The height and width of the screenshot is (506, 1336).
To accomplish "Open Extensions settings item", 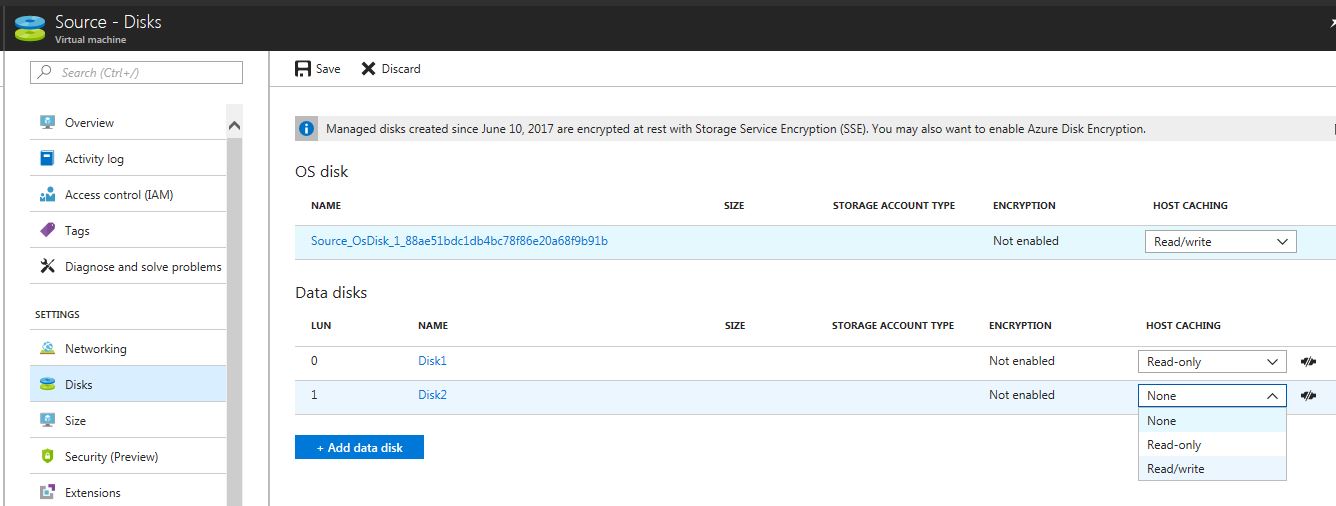I will pyautogui.click(x=128, y=493).
